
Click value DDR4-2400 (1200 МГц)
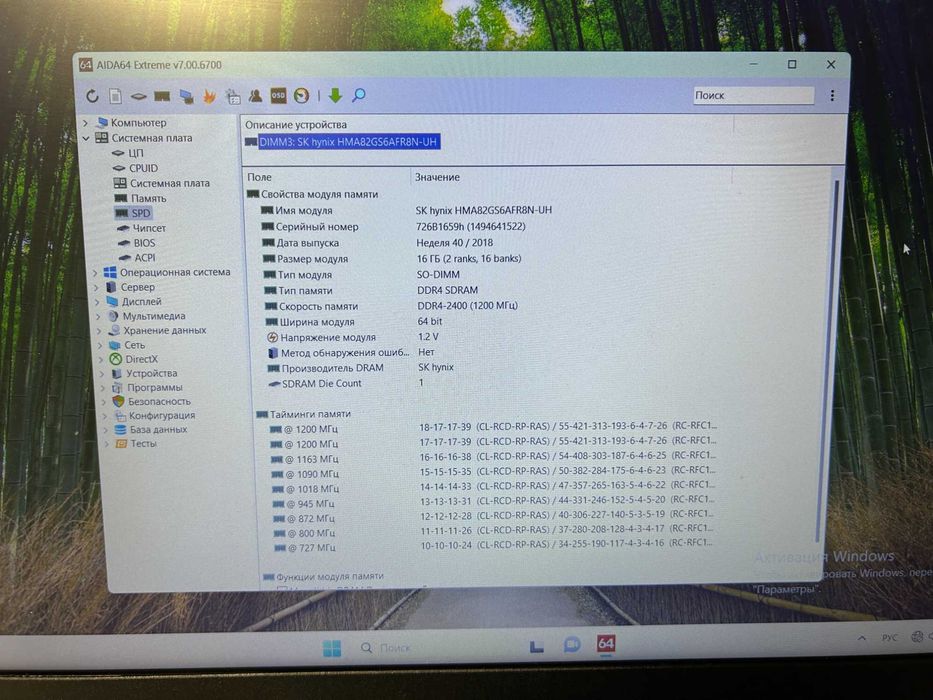(x=467, y=306)
